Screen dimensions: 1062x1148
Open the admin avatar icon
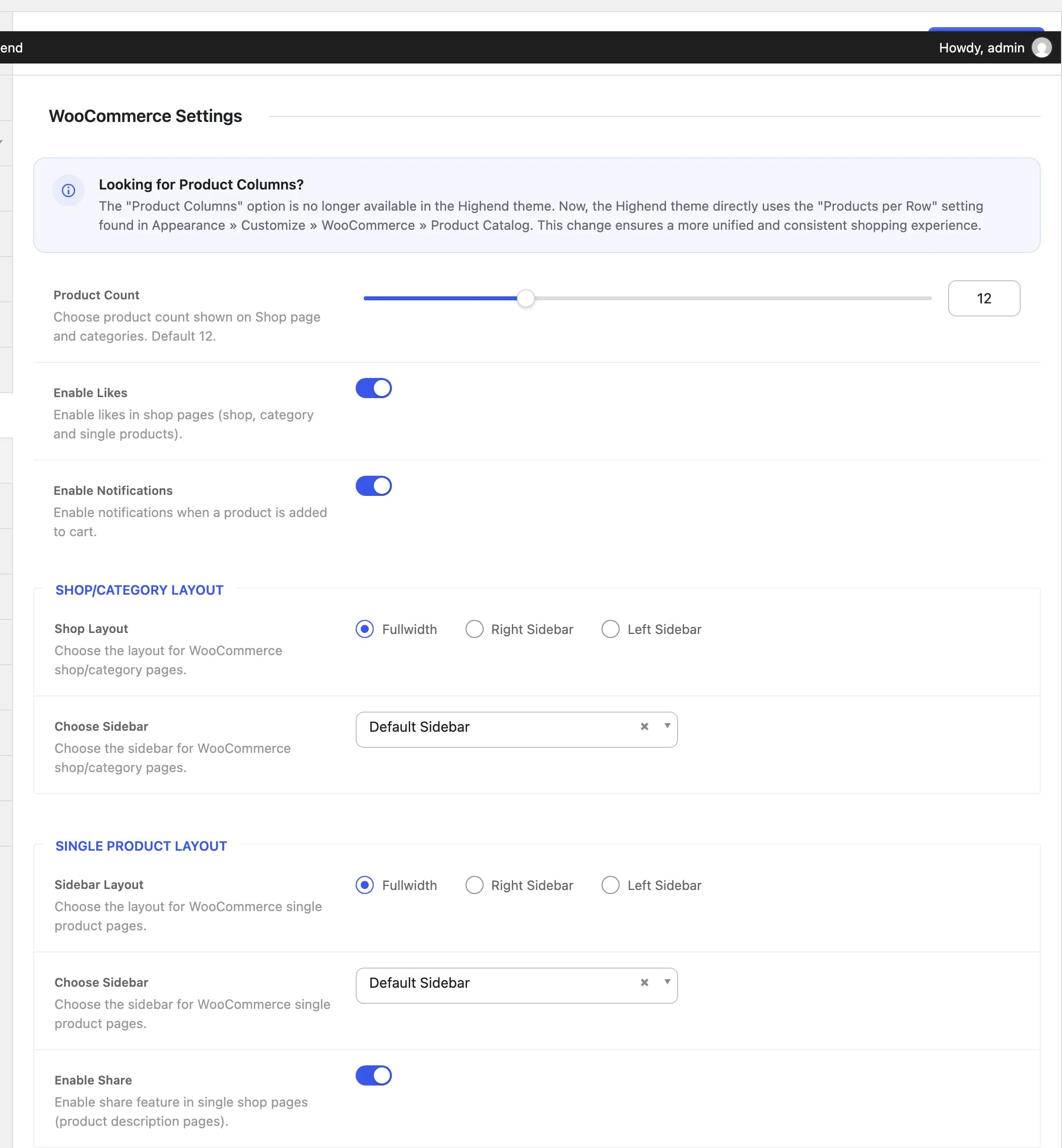1041,48
